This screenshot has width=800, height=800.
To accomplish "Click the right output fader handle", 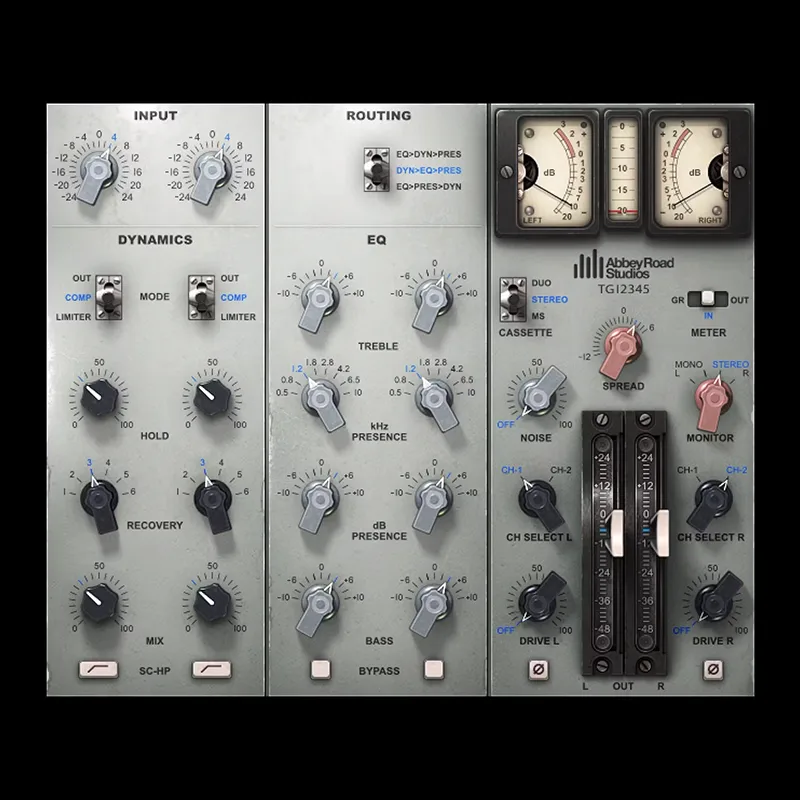I will point(662,533).
